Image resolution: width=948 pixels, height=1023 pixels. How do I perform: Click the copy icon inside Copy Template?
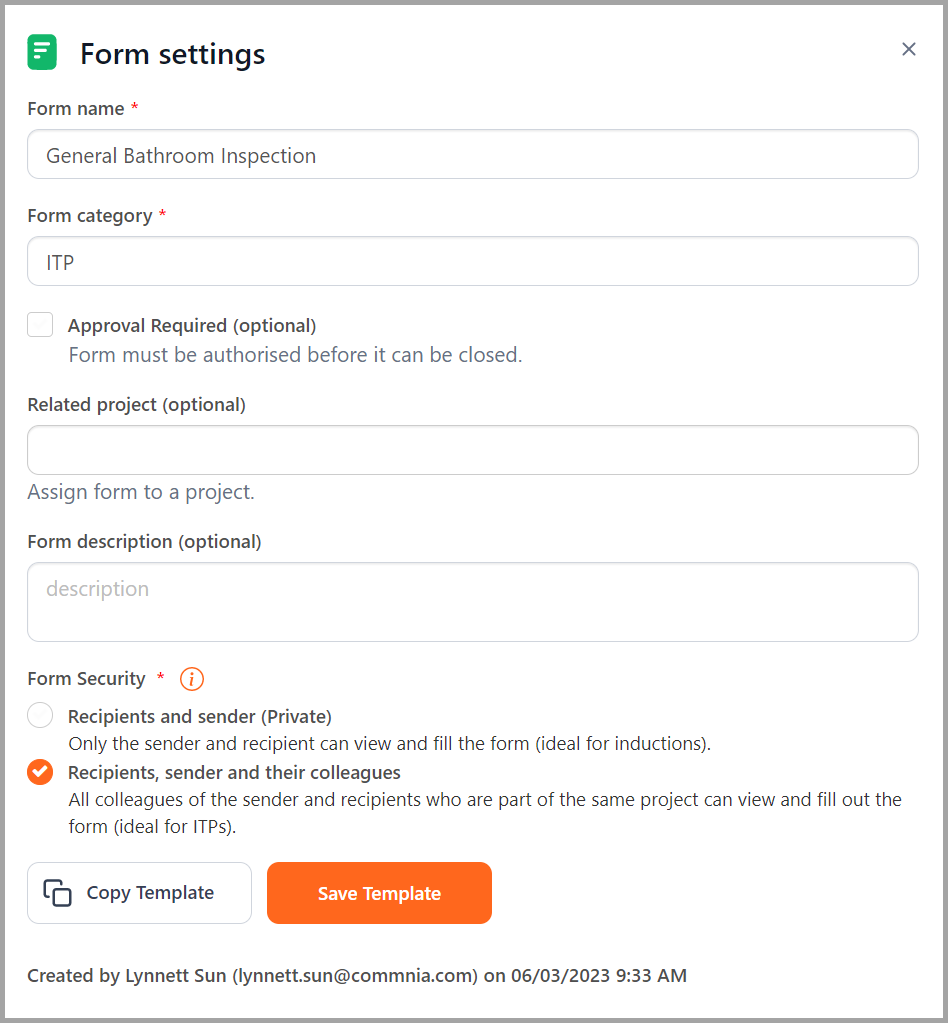pyautogui.click(x=58, y=892)
